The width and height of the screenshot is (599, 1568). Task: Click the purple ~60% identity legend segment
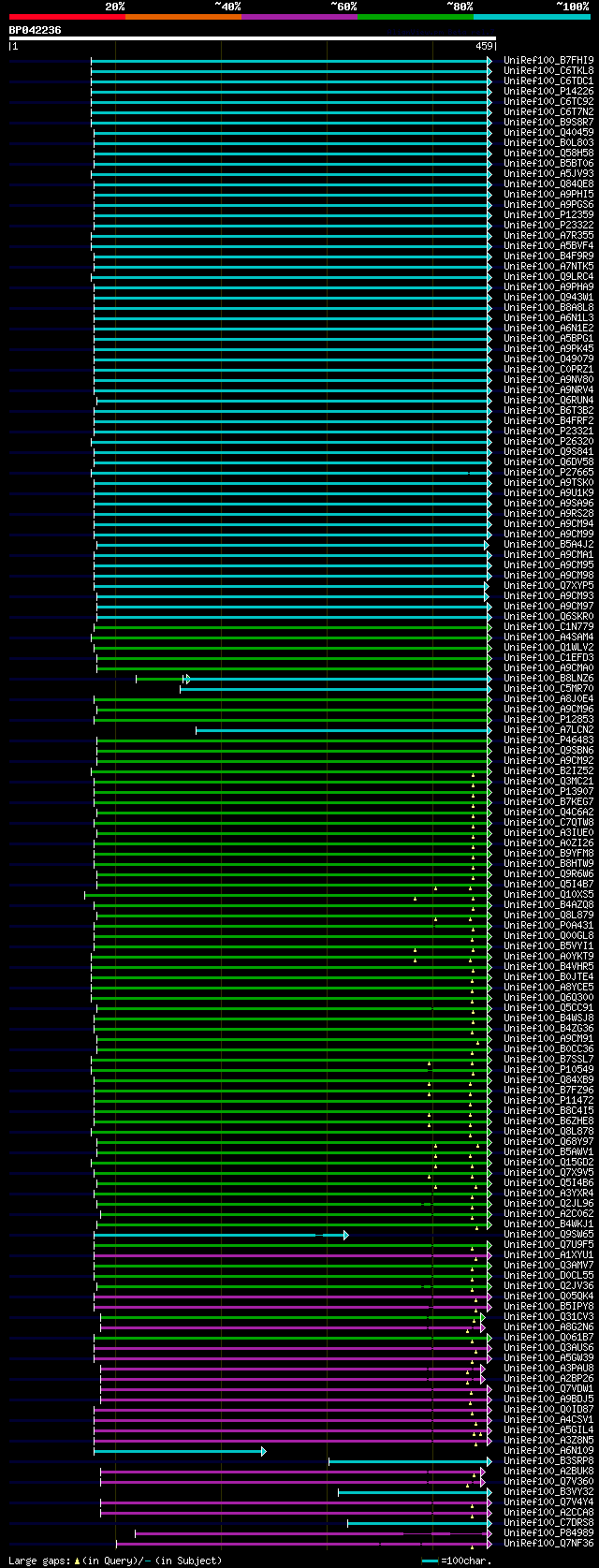[x=299, y=17]
